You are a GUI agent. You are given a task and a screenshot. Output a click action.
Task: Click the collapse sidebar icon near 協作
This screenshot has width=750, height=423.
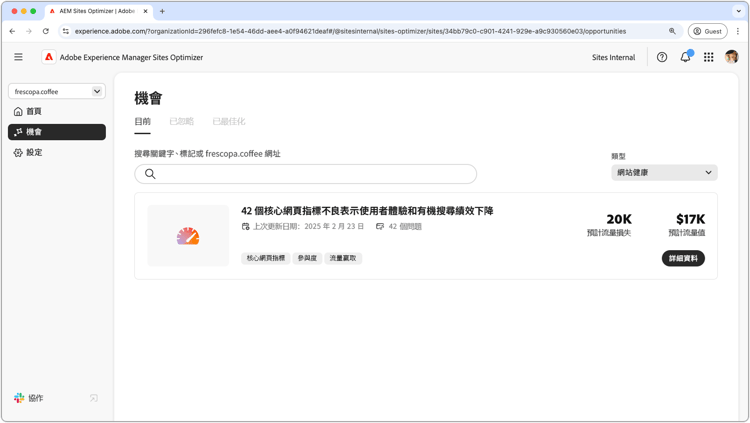pos(94,398)
